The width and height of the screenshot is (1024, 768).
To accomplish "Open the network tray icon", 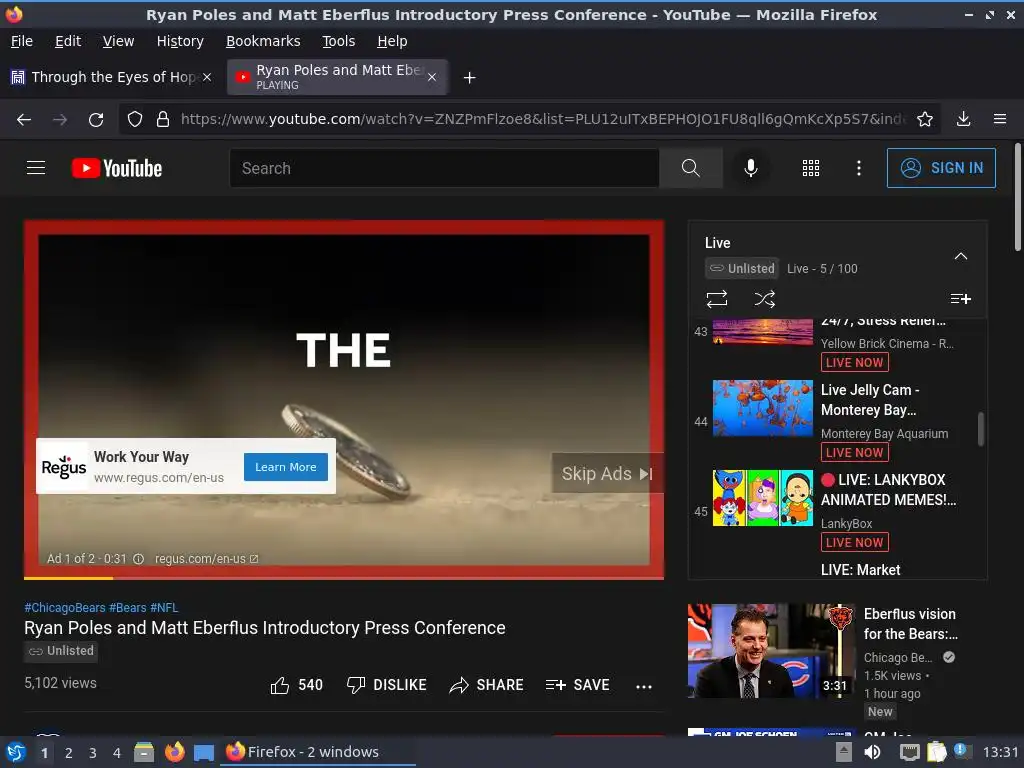I will pyautogui.click(x=909, y=752).
